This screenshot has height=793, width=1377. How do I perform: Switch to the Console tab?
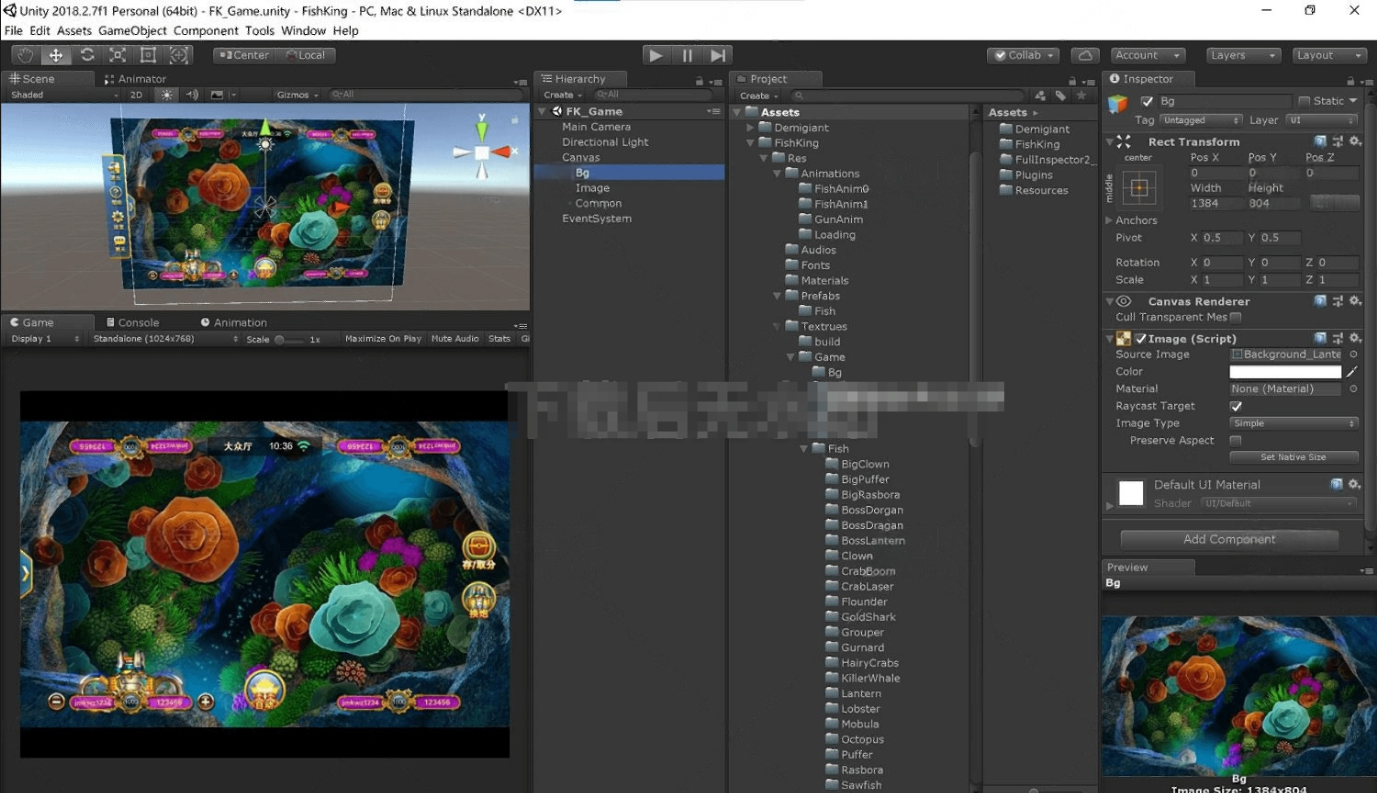coord(131,323)
